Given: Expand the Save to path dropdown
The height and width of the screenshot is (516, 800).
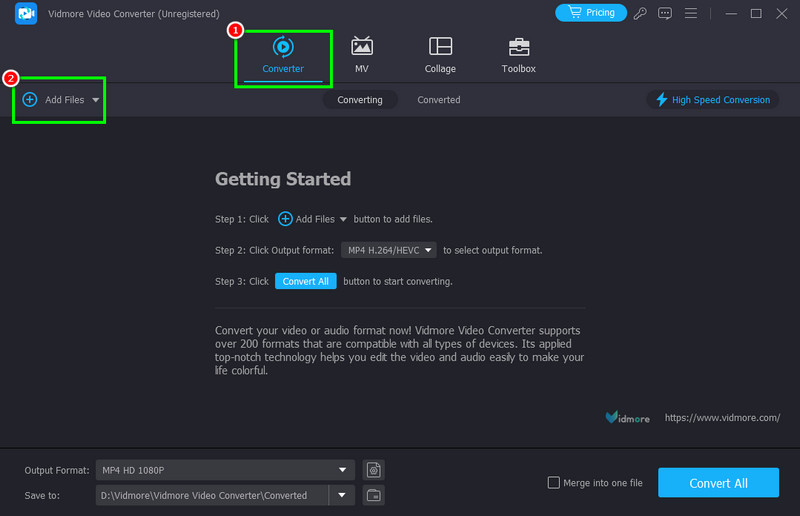Looking at the screenshot, I should [x=343, y=495].
